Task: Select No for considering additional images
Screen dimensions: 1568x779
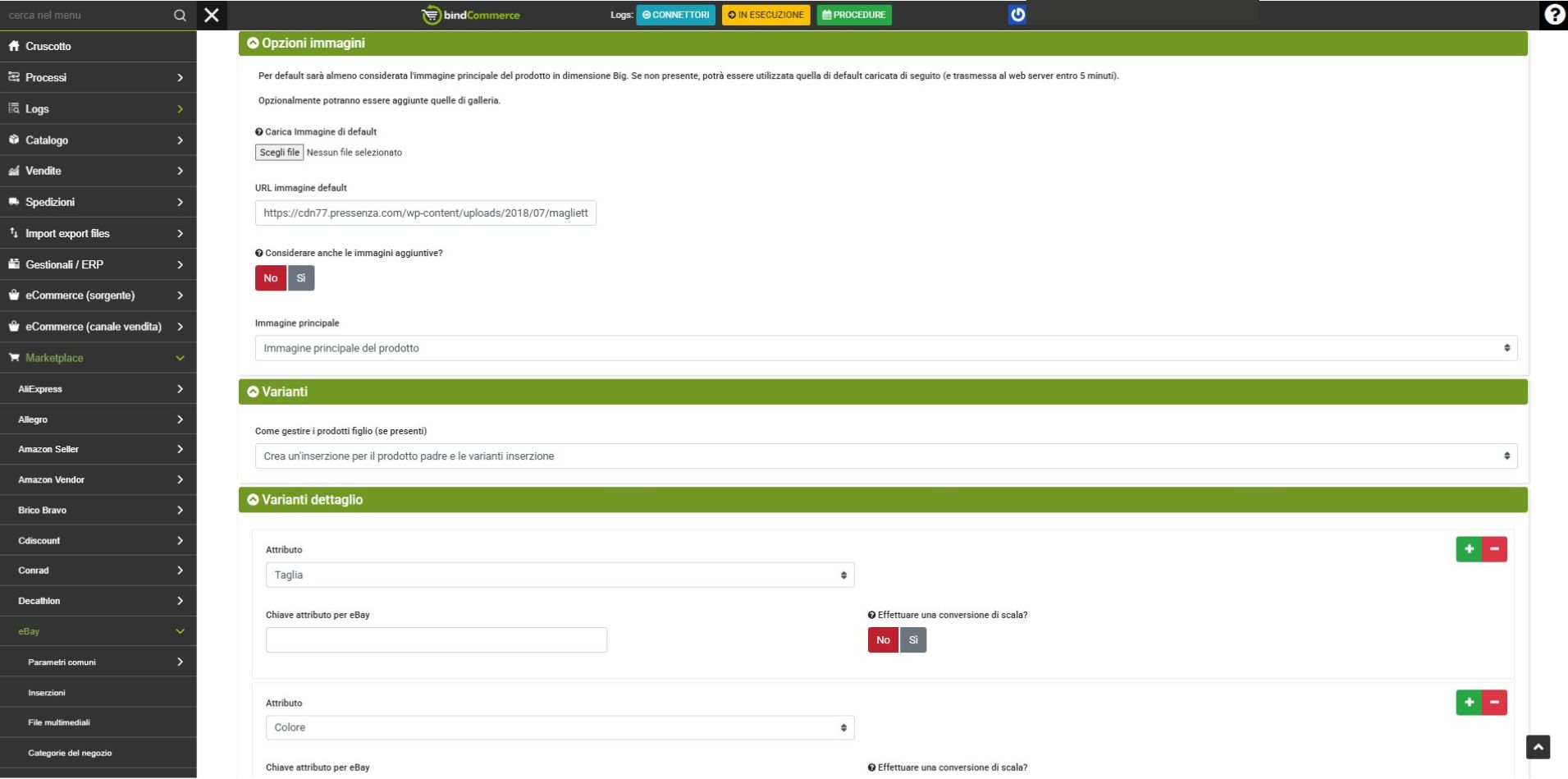Action: coord(271,278)
